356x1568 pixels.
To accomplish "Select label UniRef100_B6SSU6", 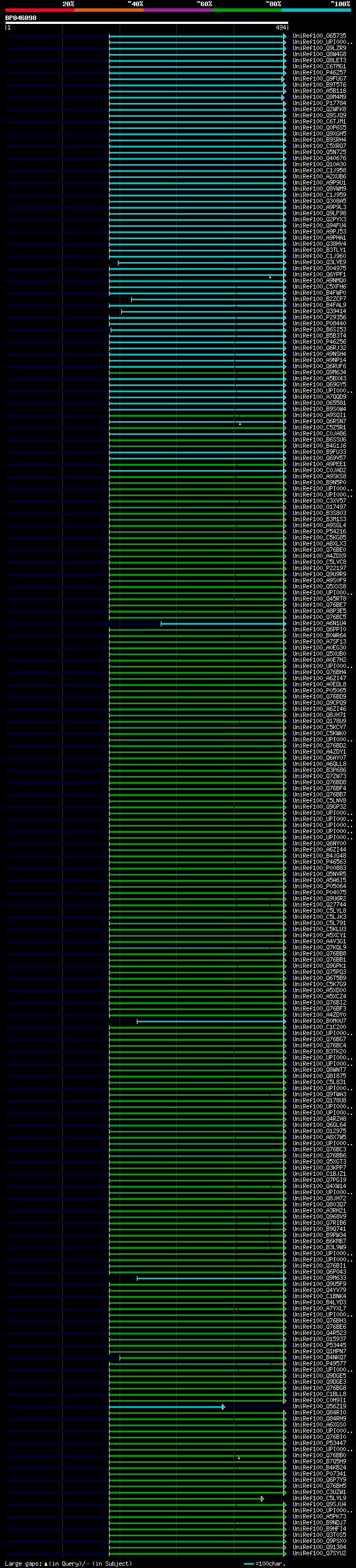I will [x=319, y=439].
